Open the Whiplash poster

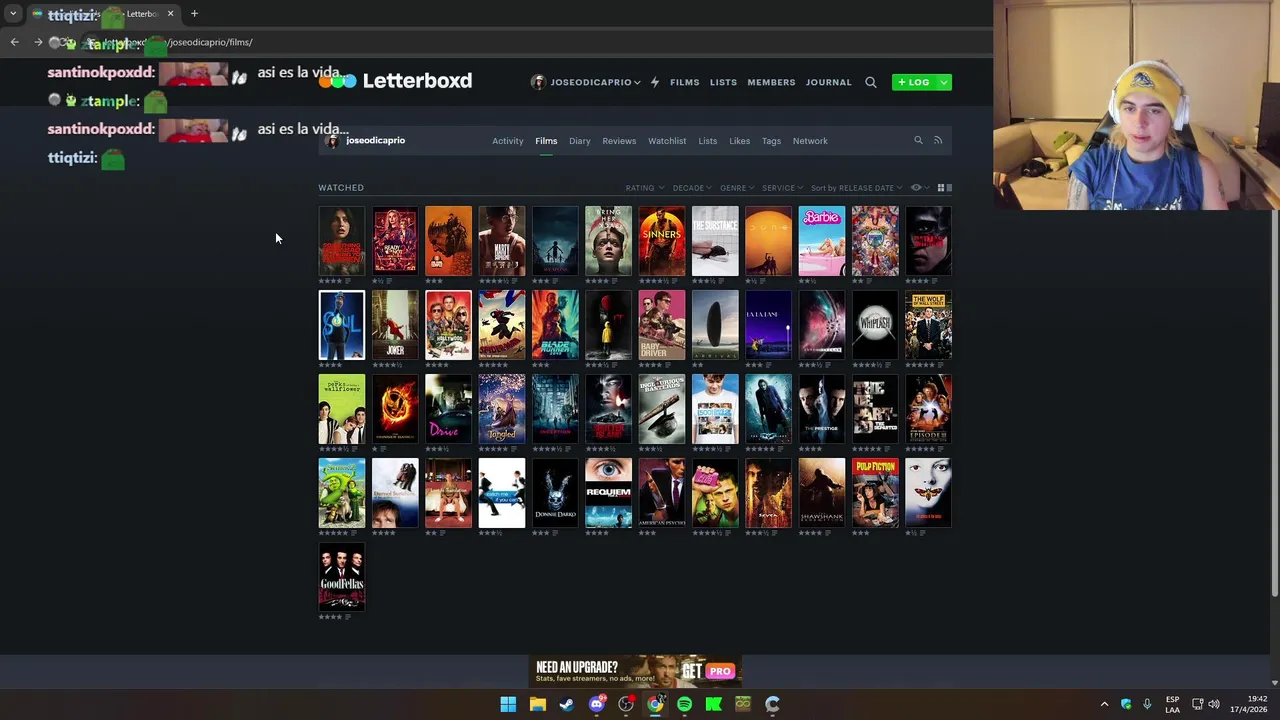coord(875,325)
